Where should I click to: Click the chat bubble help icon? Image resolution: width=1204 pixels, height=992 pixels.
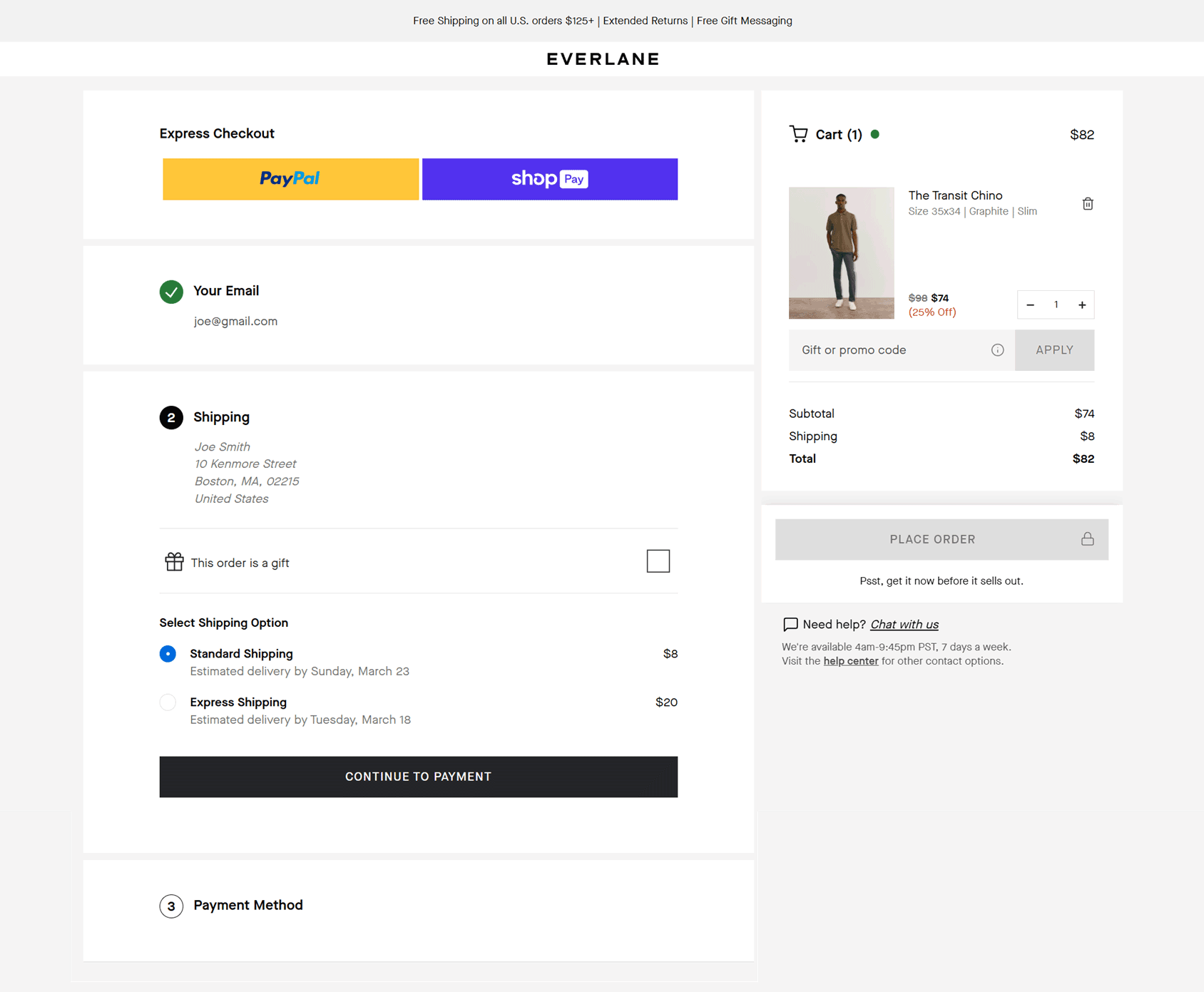pos(790,625)
